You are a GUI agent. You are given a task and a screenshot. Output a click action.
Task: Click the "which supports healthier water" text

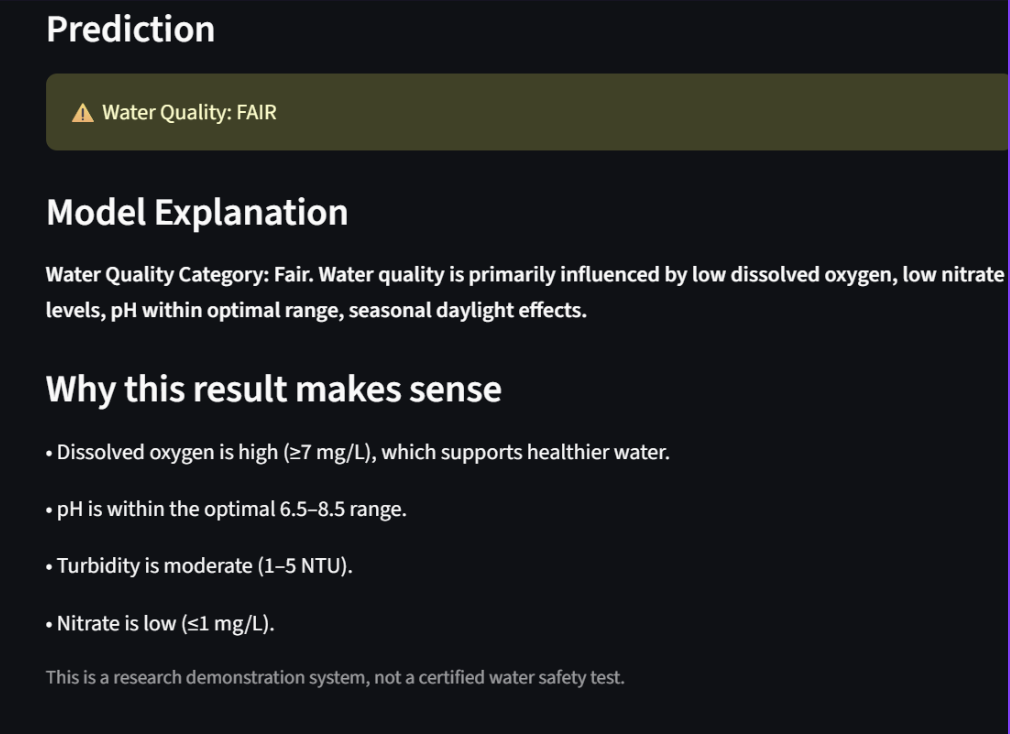point(526,452)
